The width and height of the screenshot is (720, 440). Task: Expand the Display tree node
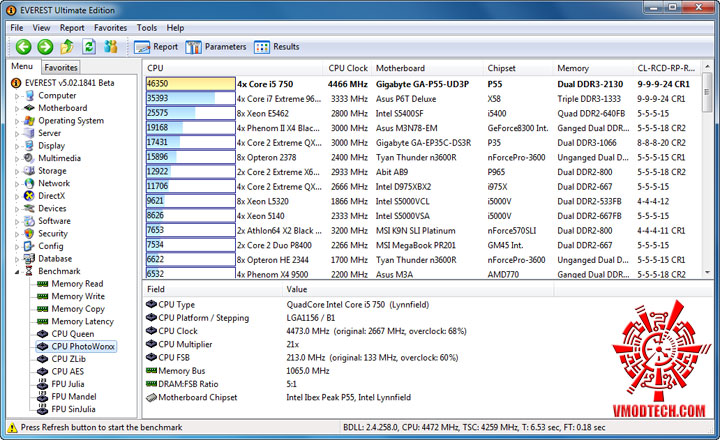tap(17, 146)
